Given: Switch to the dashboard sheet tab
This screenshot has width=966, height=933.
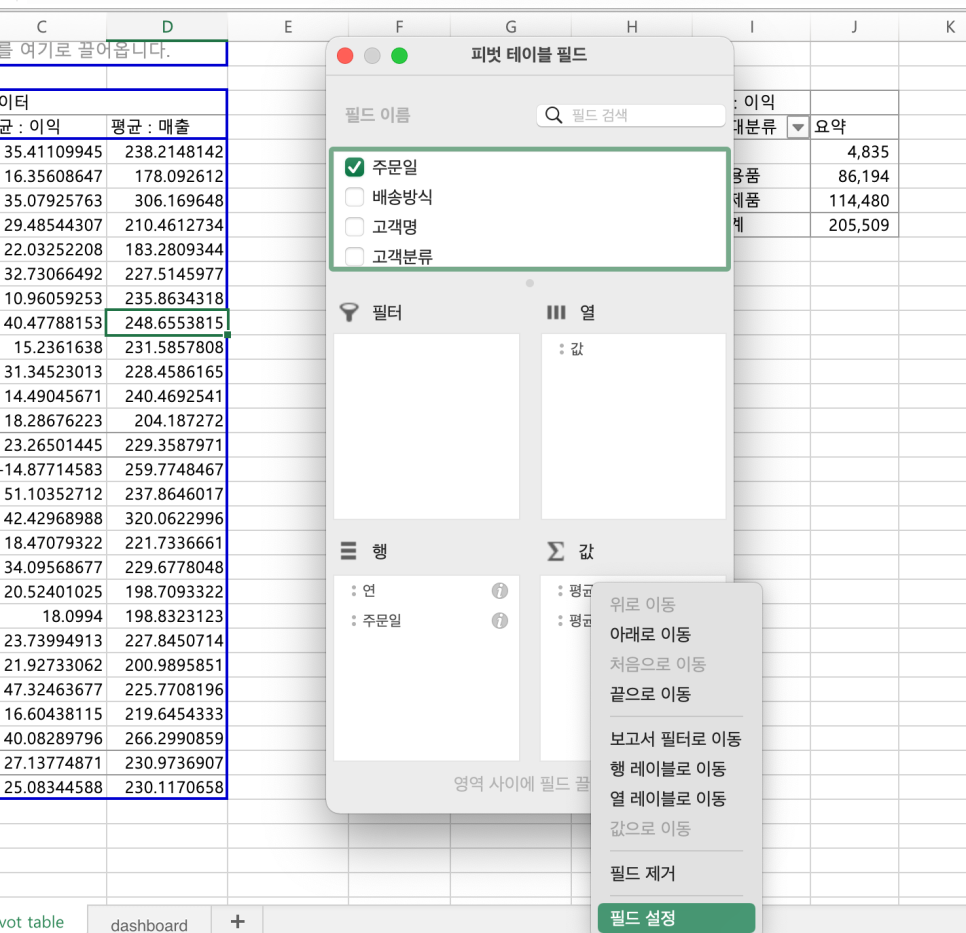Looking at the screenshot, I should [149, 925].
